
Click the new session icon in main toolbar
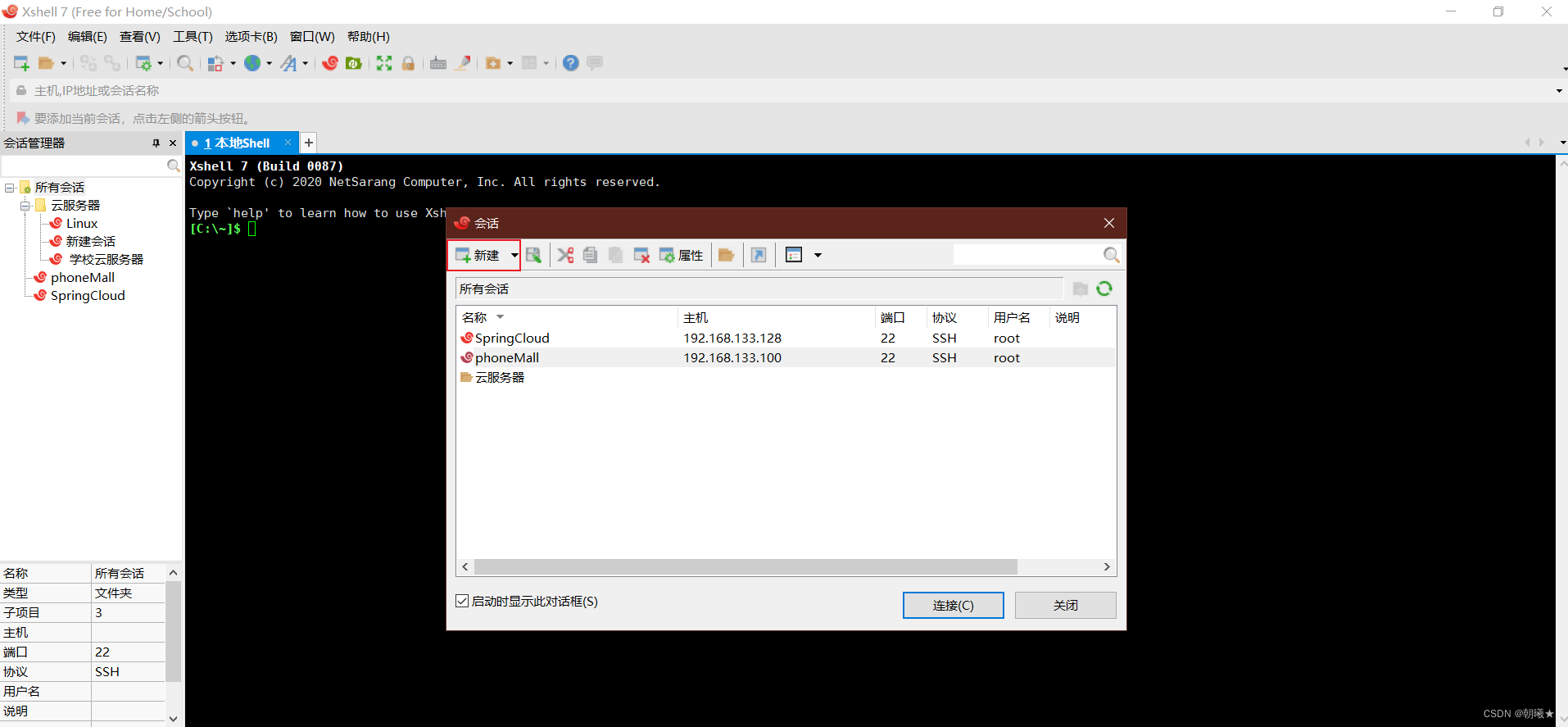(x=22, y=63)
